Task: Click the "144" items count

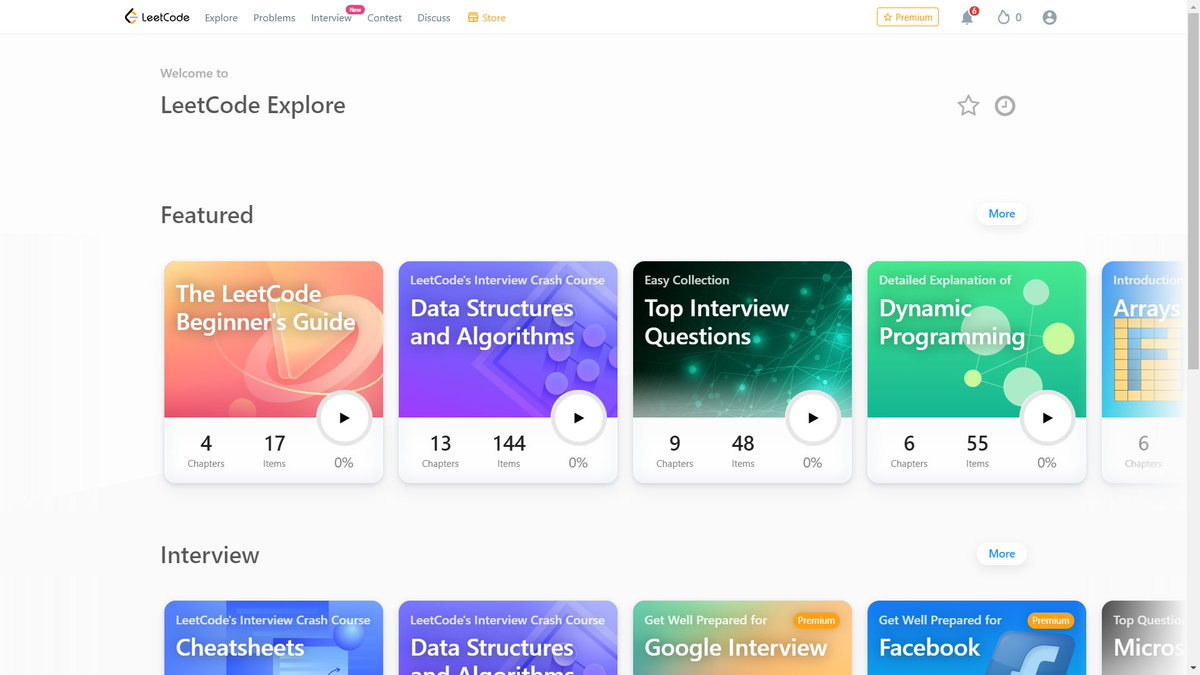Action: (509, 443)
